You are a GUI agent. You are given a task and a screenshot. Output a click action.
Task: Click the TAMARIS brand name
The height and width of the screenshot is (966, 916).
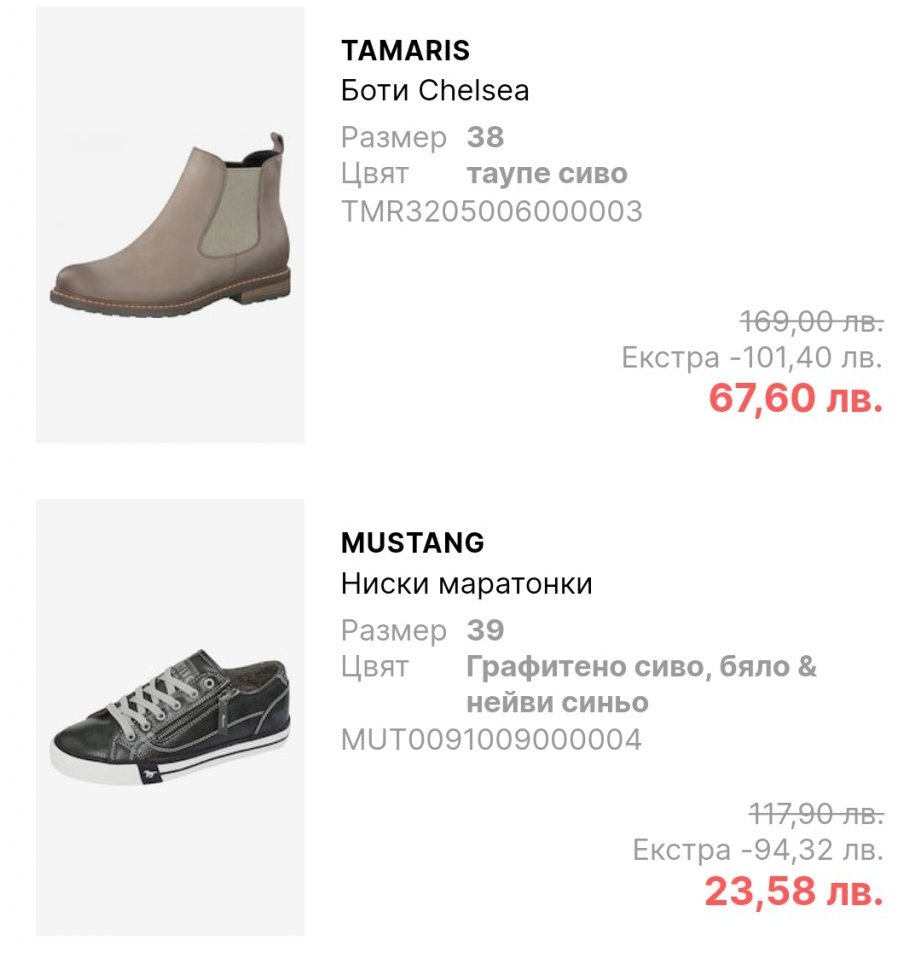(x=405, y=50)
